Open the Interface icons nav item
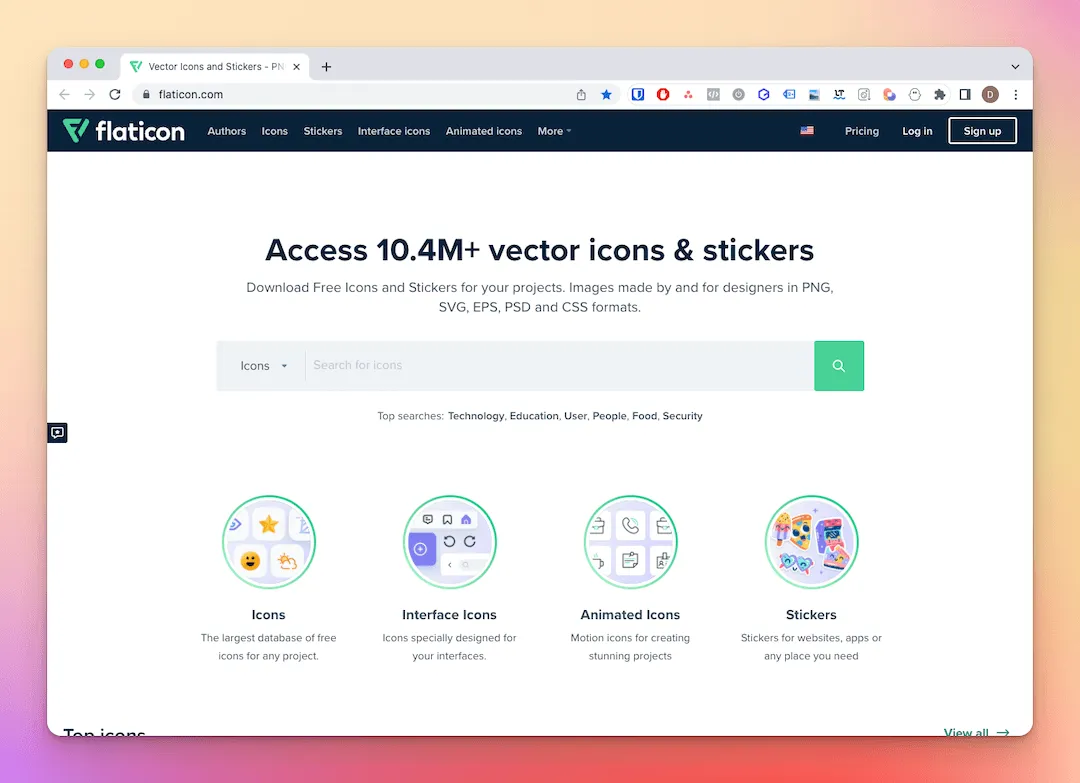1080x783 pixels. point(394,131)
